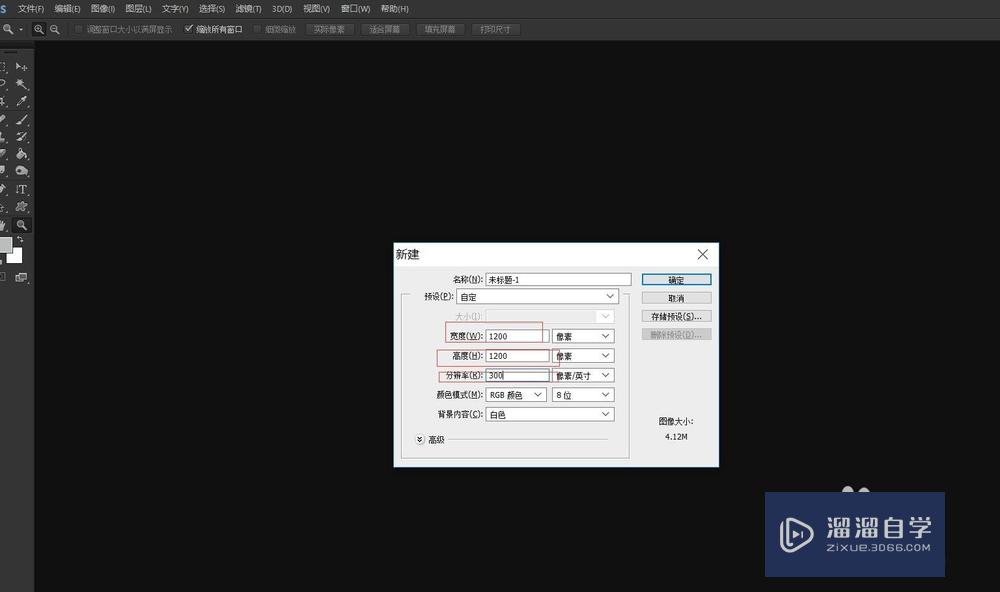
Task: Change the screen mode icon
Action: tap(21, 277)
